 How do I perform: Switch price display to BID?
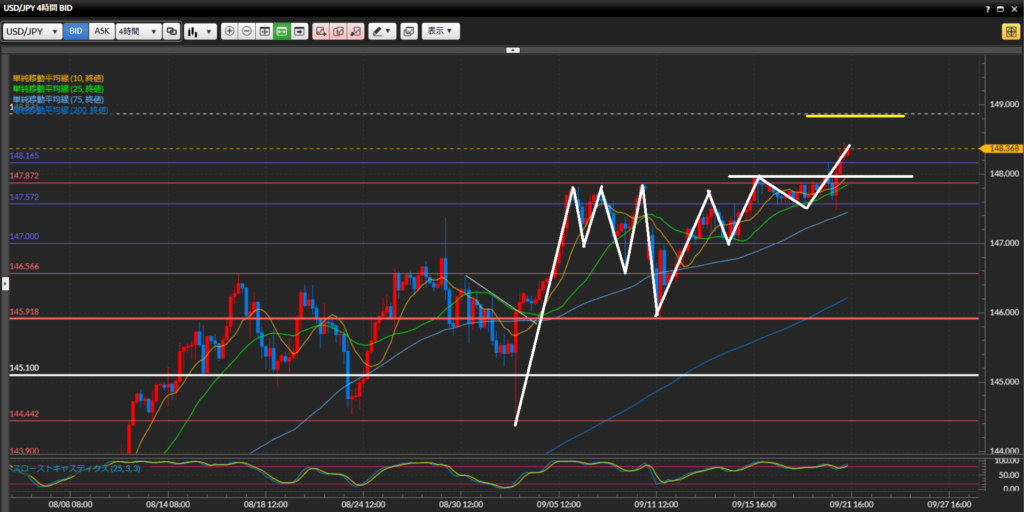(76, 31)
